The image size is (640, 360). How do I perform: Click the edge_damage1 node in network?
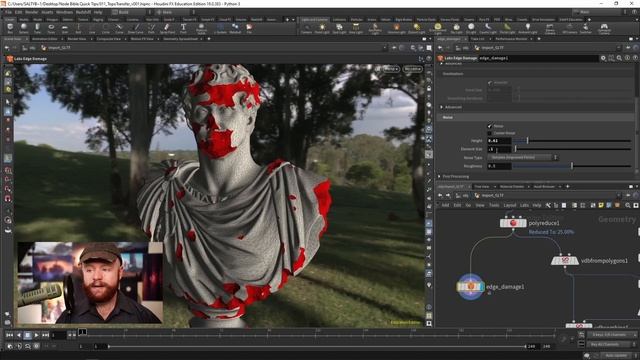coord(470,287)
